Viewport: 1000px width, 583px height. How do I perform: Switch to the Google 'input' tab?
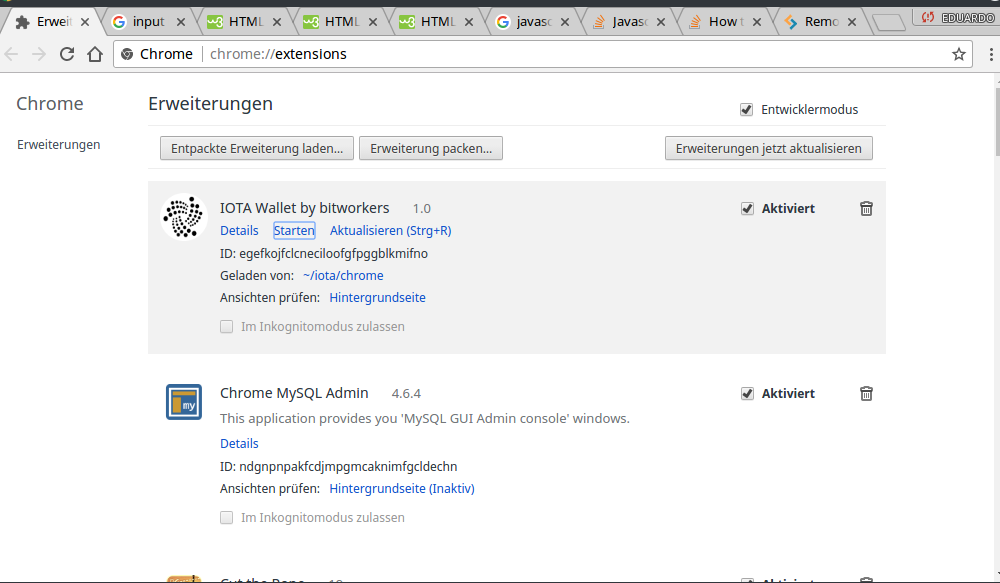click(148, 22)
